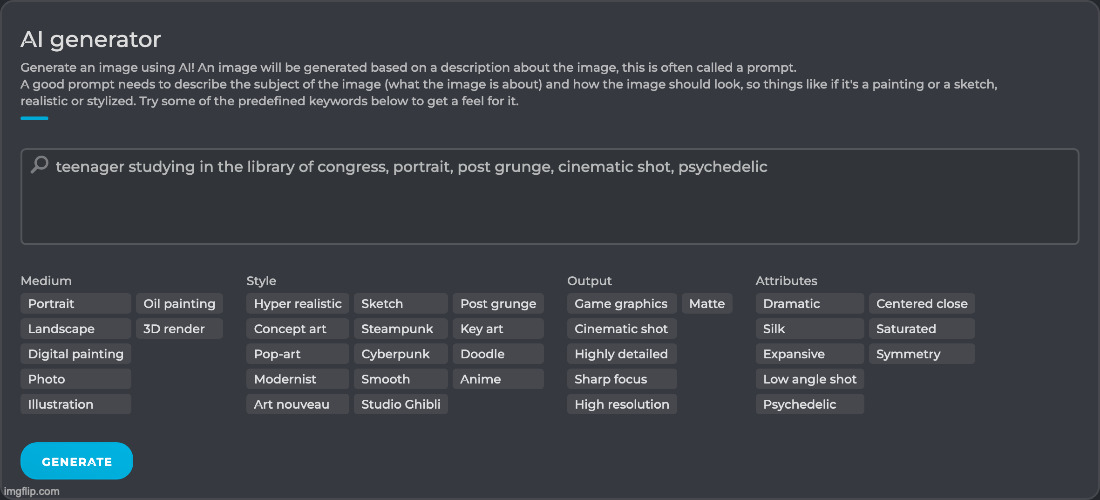Choose the Studio Ghibli style

[400, 404]
